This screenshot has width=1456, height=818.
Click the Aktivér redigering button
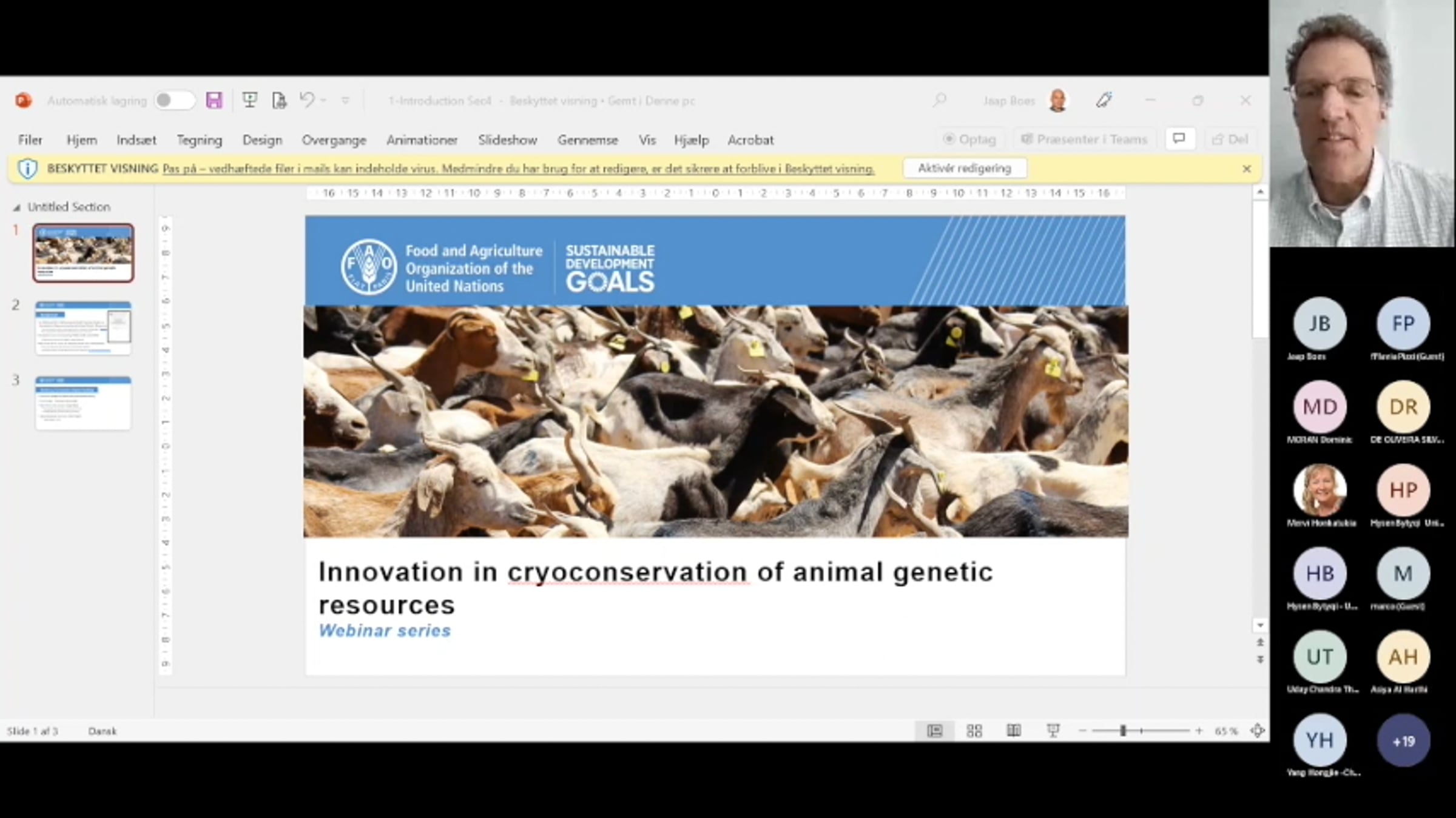click(965, 169)
